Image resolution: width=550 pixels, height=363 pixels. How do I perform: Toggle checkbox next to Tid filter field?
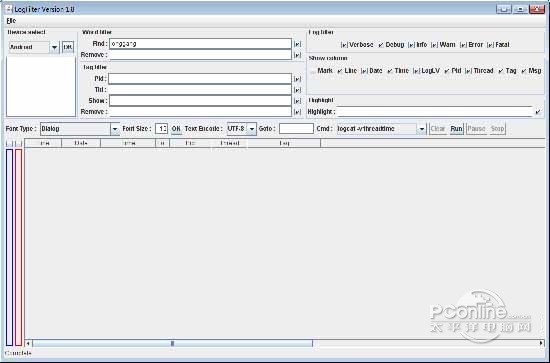(x=297, y=90)
